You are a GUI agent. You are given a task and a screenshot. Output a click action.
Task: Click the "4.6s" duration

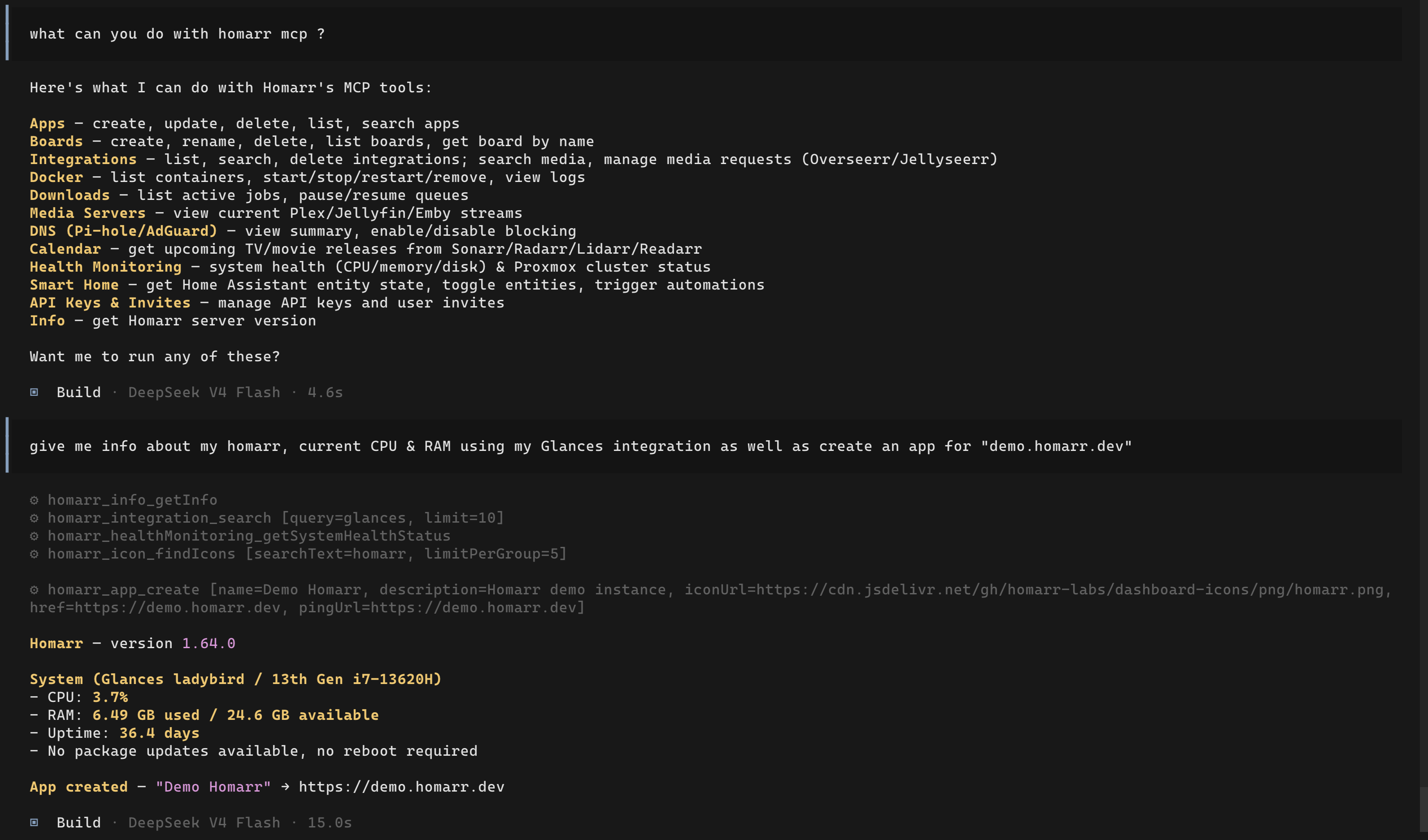pyautogui.click(x=325, y=393)
